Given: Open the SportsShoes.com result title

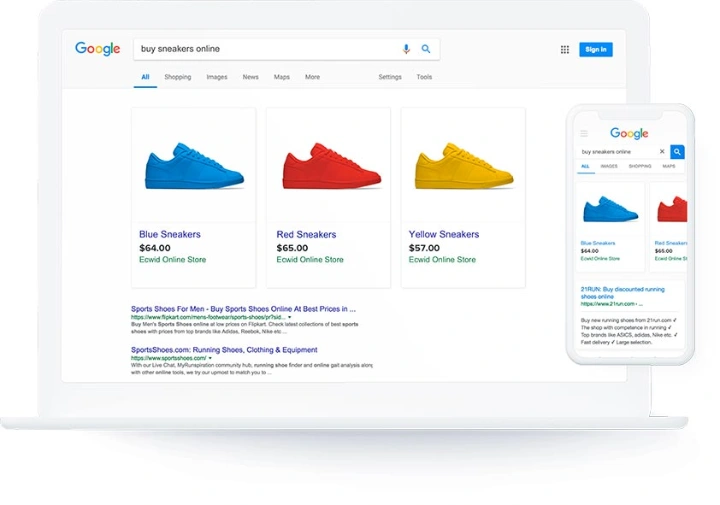Looking at the screenshot, I should coord(224,350).
